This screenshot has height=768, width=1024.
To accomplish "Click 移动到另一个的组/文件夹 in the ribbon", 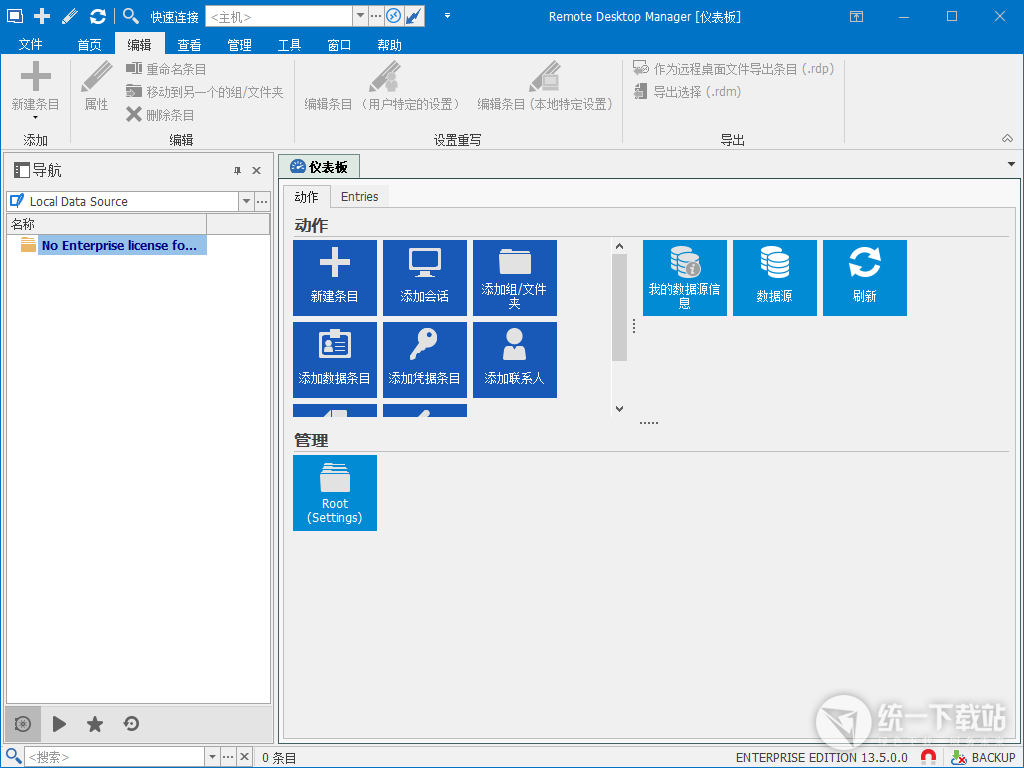I will pos(204,92).
